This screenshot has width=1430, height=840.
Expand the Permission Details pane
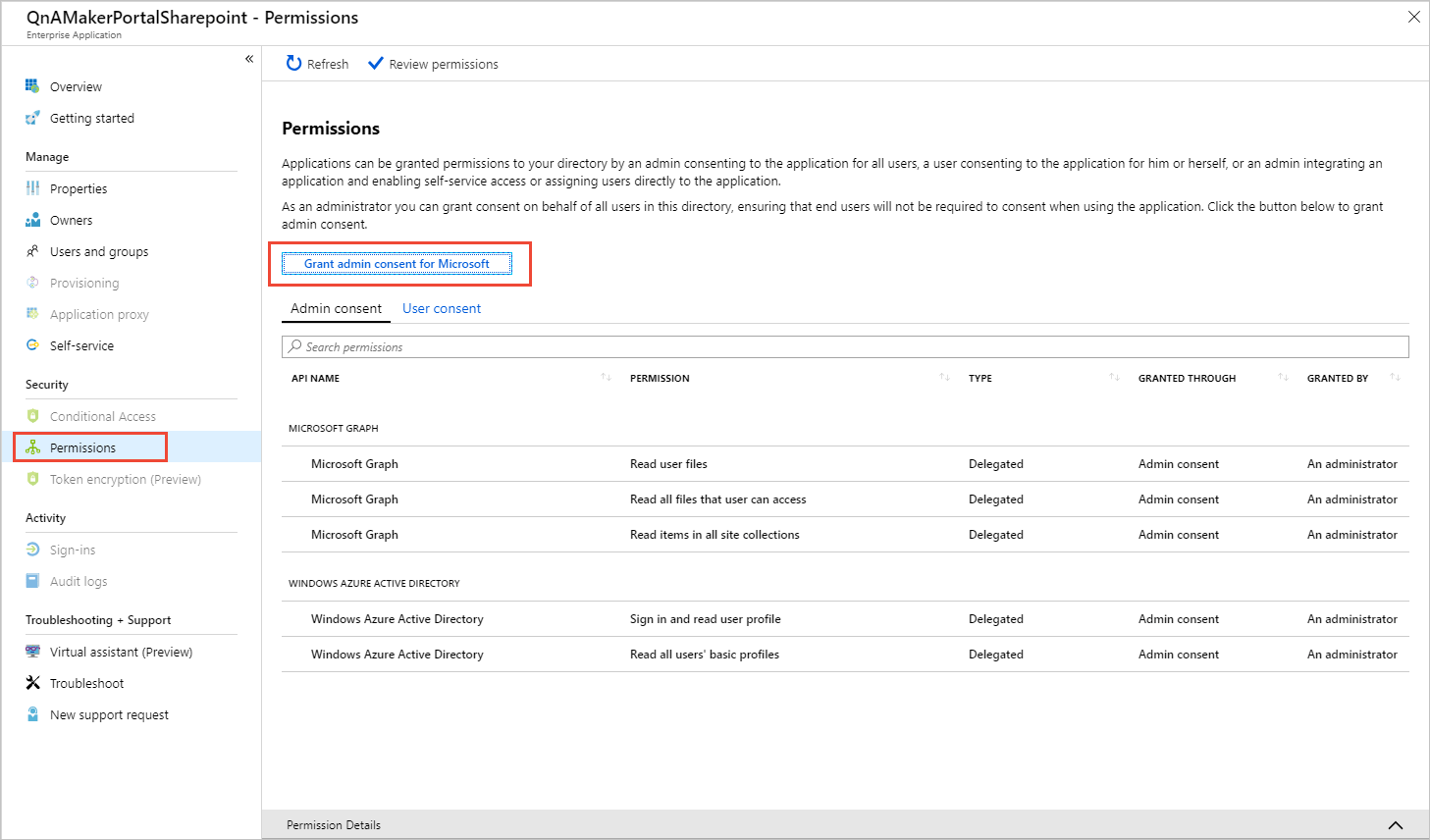coord(1395,825)
